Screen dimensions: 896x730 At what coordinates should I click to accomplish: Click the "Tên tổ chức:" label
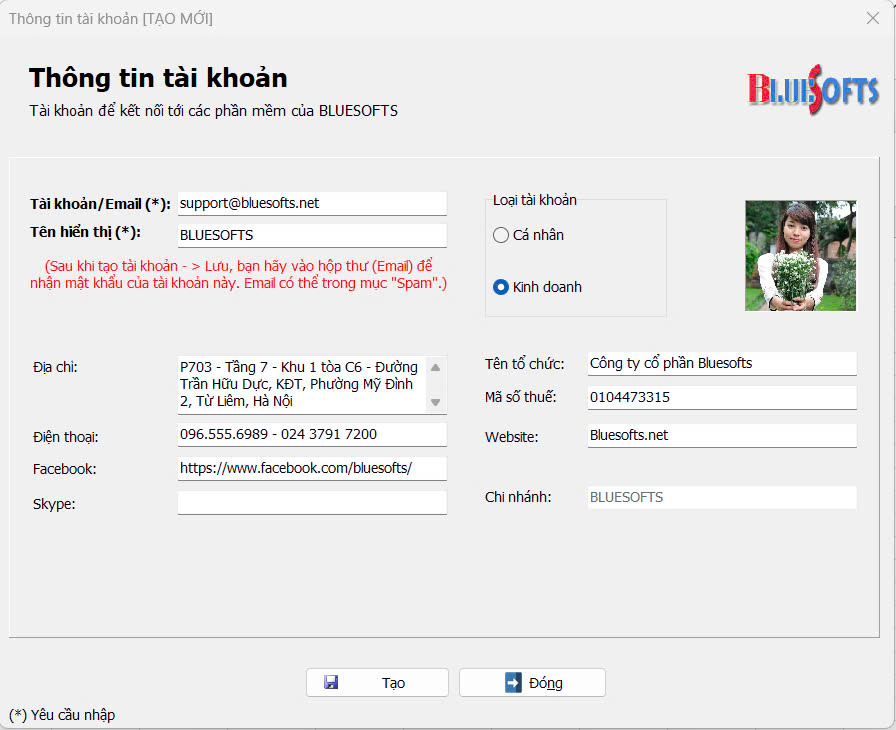525,364
